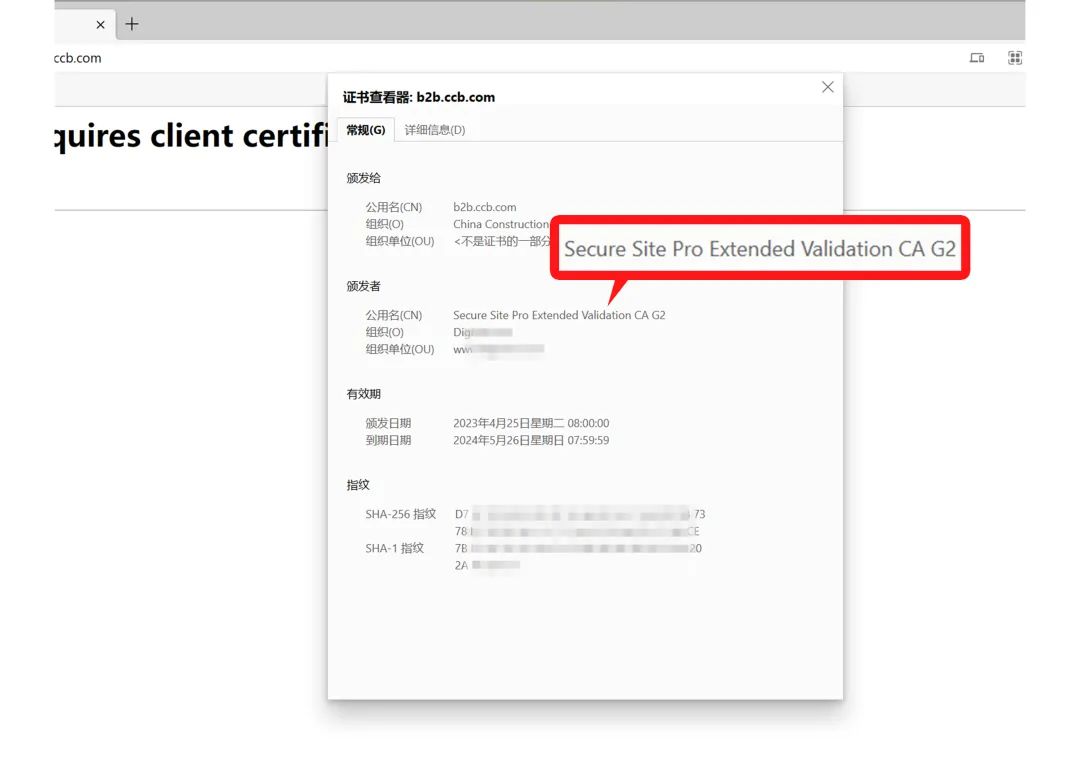Viewport: 1080px width, 764px height.
Task: Click the SHA-1 指纹 label
Action: click(x=394, y=548)
